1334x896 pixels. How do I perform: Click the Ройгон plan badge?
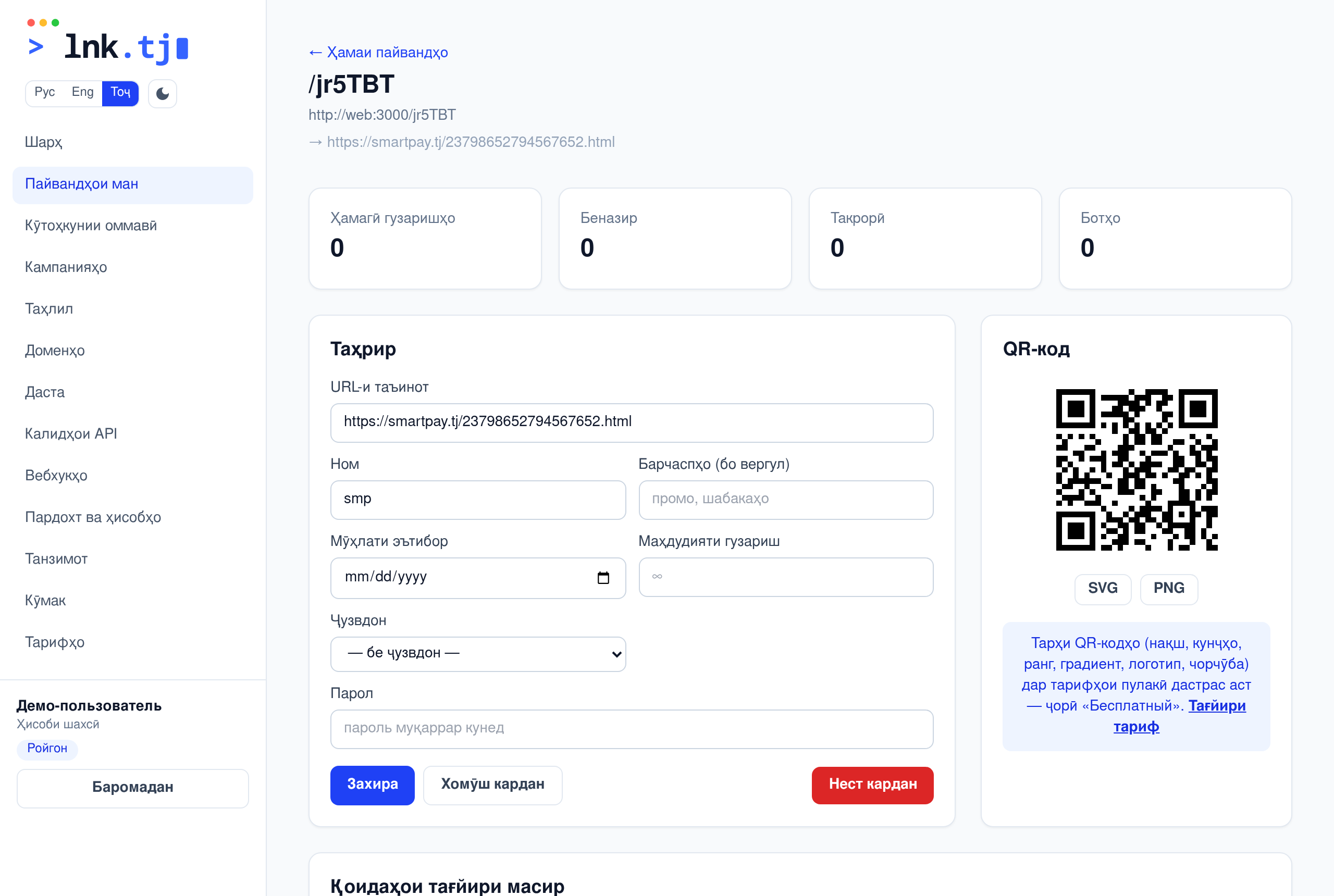[47, 749]
